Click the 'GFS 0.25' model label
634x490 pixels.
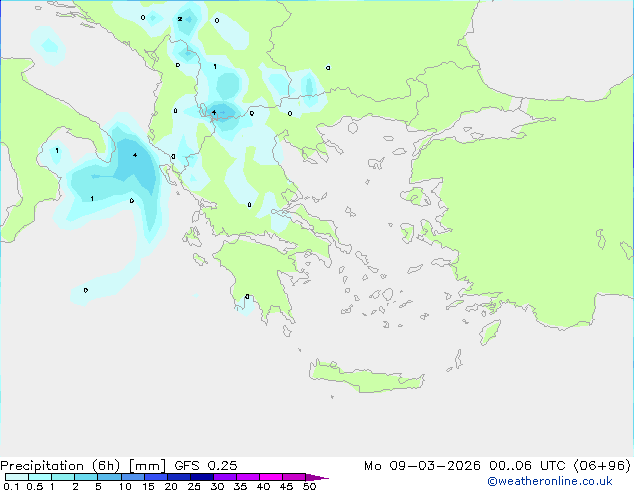click(x=206, y=466)
